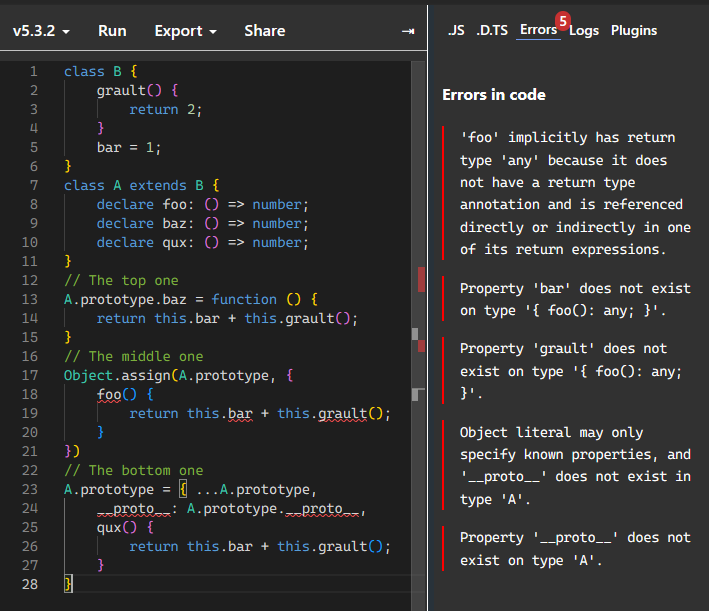Click the last error "Property '__proto__' does not exist"
Viewport: 709px width, 611px height.
(x=575, y=549)
